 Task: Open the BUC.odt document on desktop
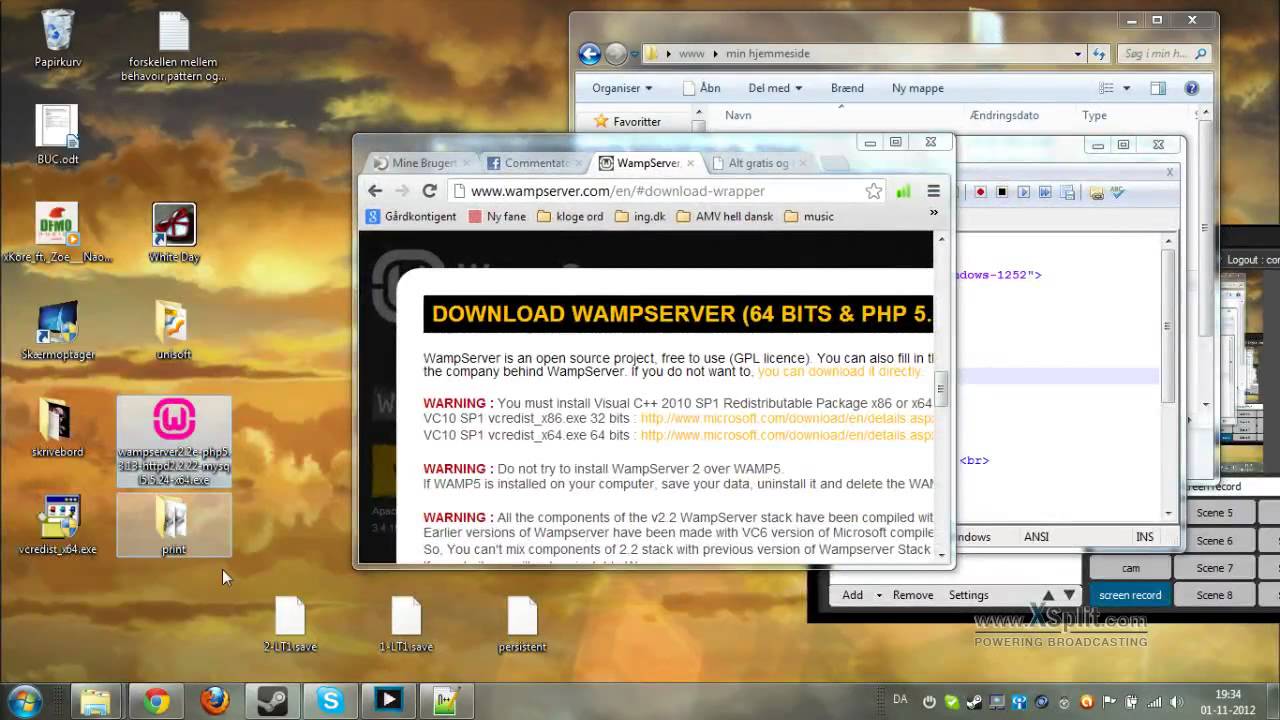tap(57, 135)
